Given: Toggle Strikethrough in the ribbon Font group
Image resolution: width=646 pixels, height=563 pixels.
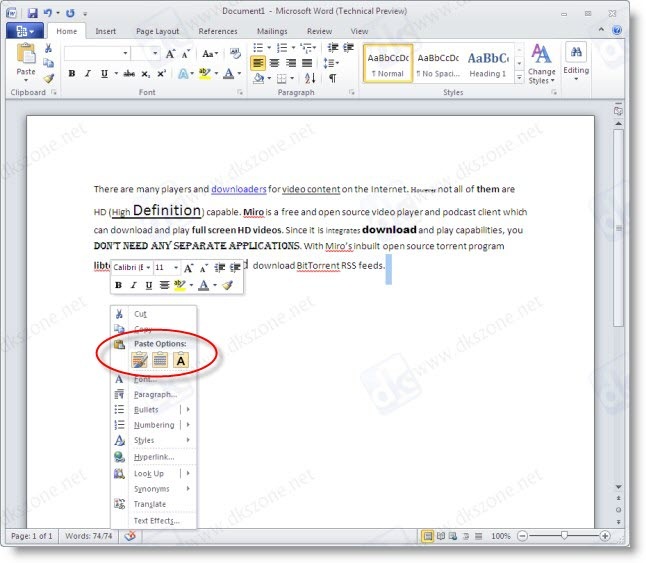Looking at the screenshot, I should coord(129,74).
